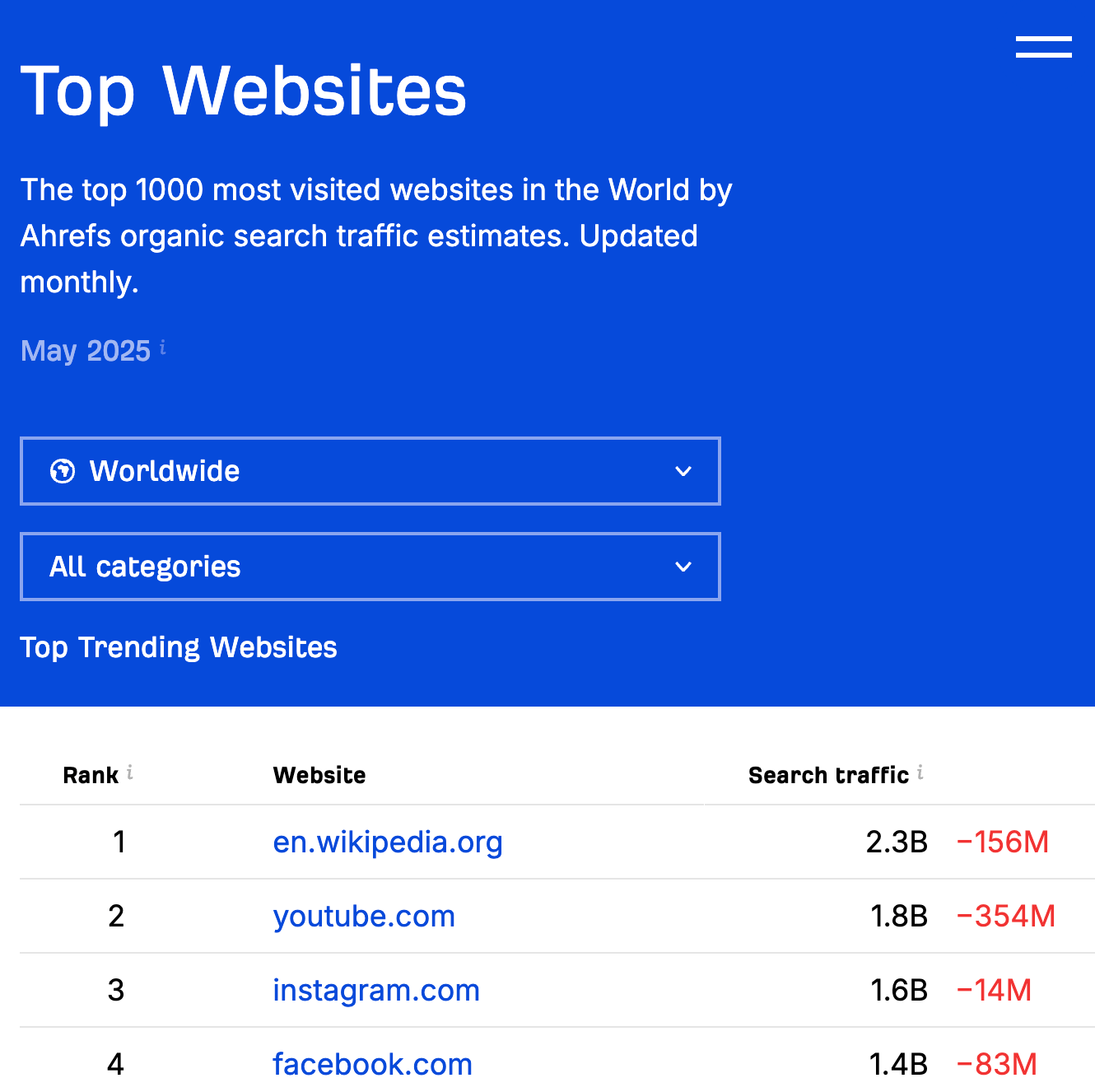Click the −156M traffic change for en.wikipedia.org
The height and width of the screenshot is (1092, 1095).
pyautogui.click(x=1003, y=842)
